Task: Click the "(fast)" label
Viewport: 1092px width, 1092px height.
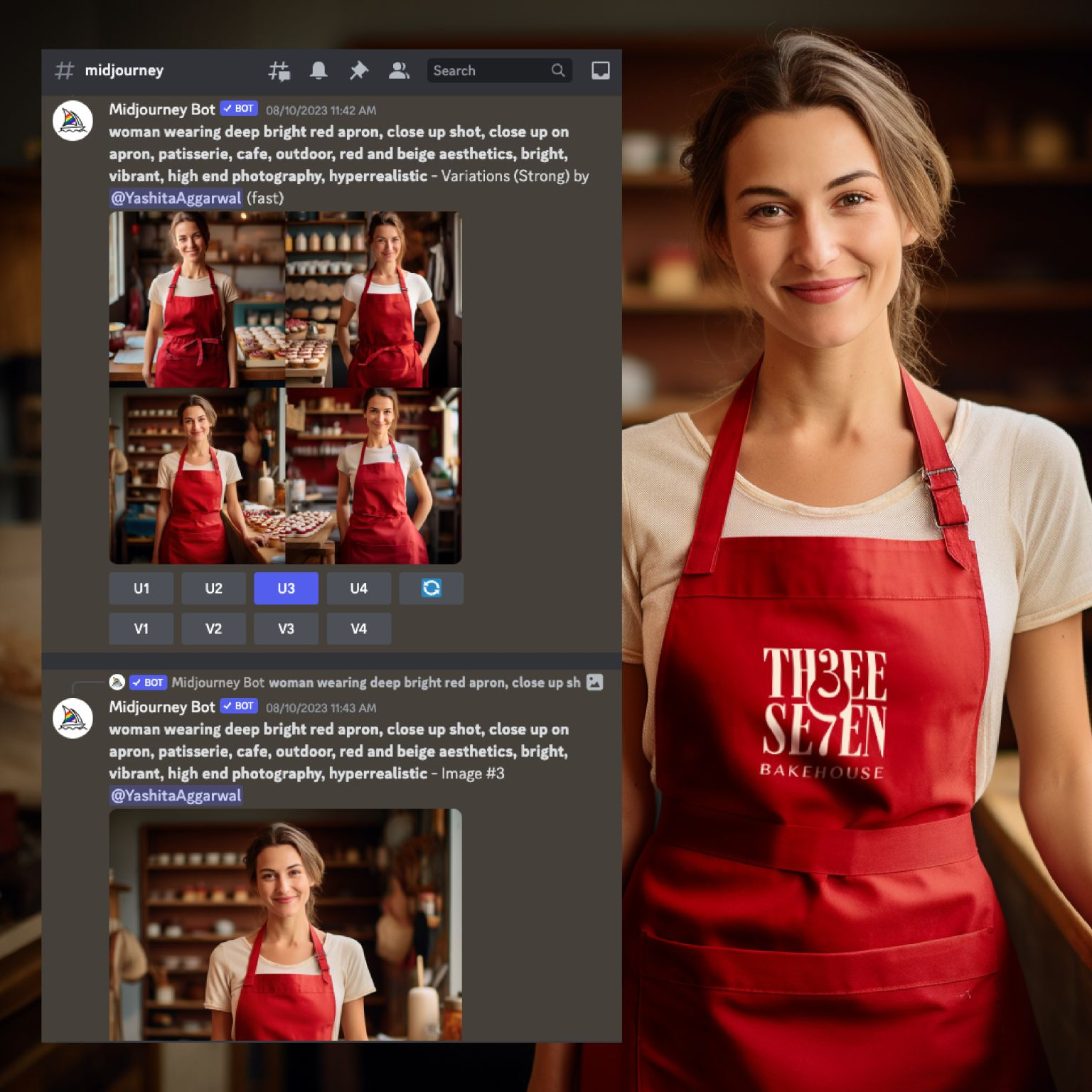Action: [265, 198]
